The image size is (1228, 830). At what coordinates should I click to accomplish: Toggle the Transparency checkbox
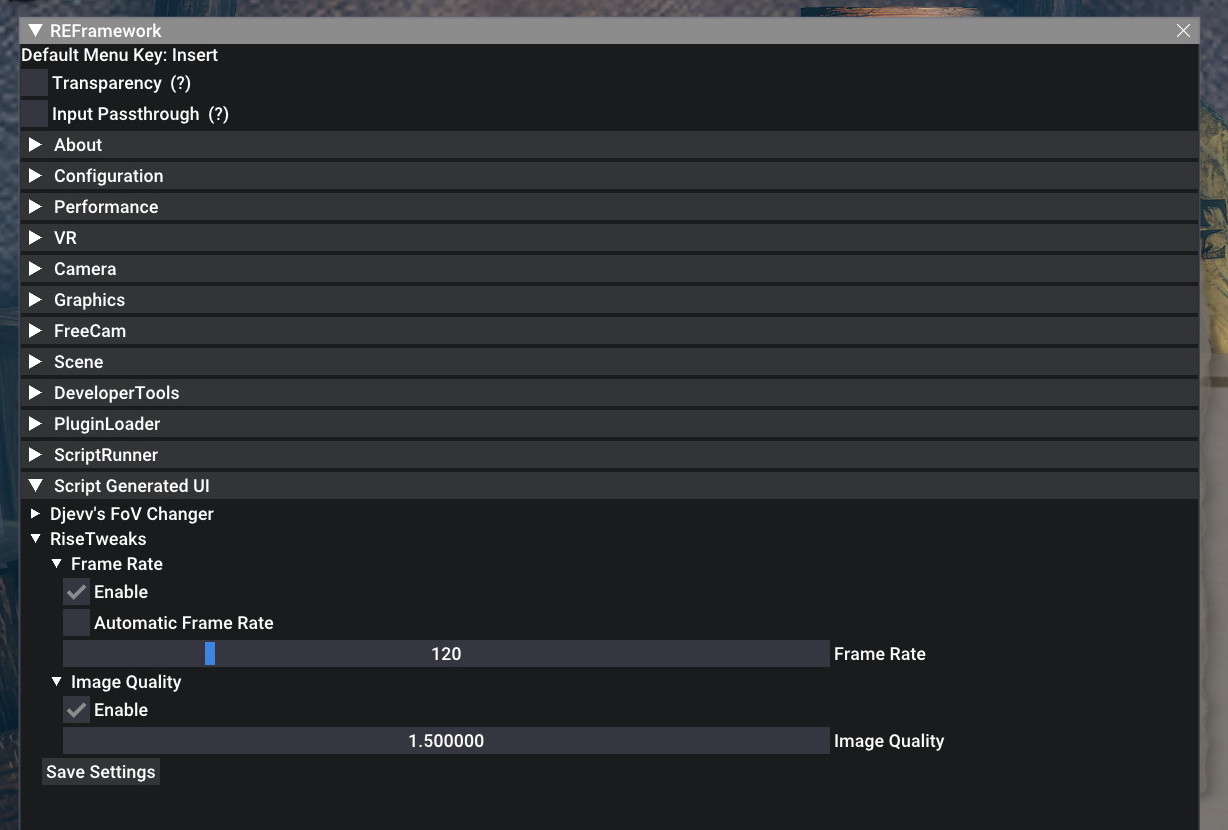(x=34, y=83)
